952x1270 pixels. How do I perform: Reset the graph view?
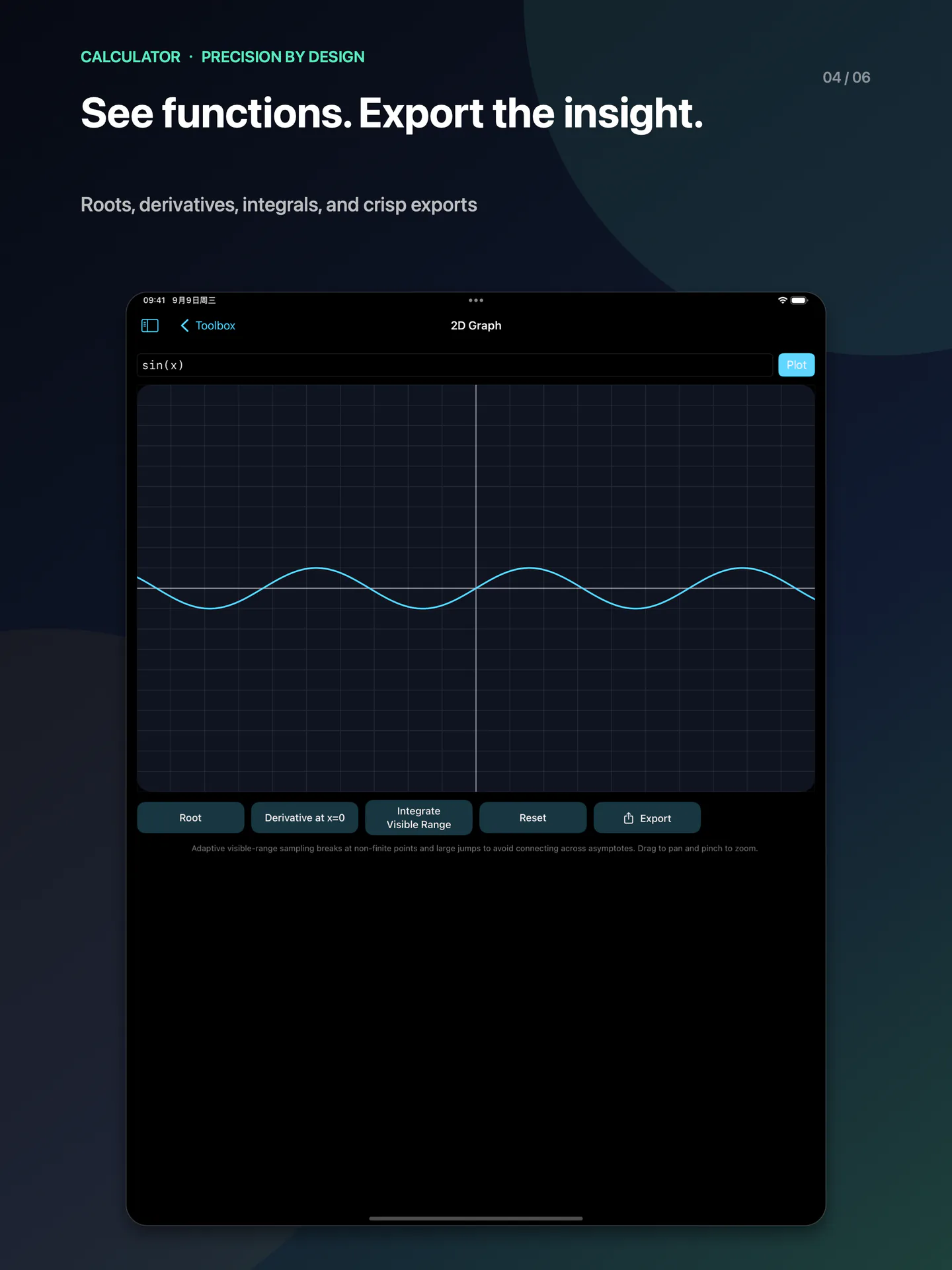tap(533, 818)
